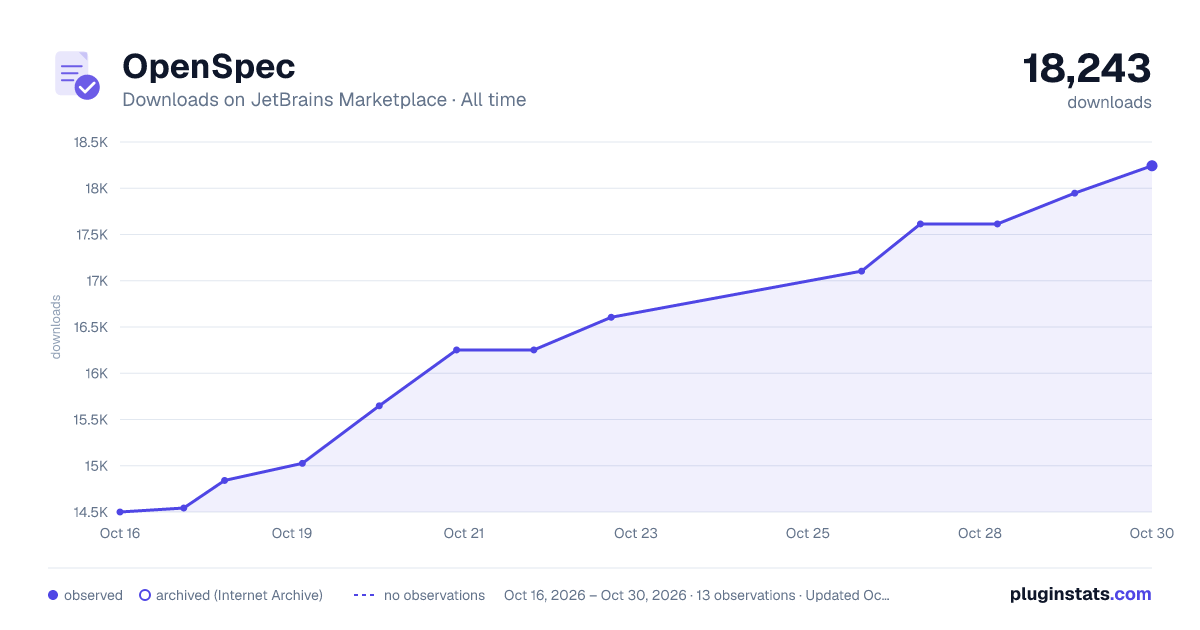Click the 15K y-axis label
Image resolution: width=1200 pixels, height=630 pixels.
[x=96, y=466]
